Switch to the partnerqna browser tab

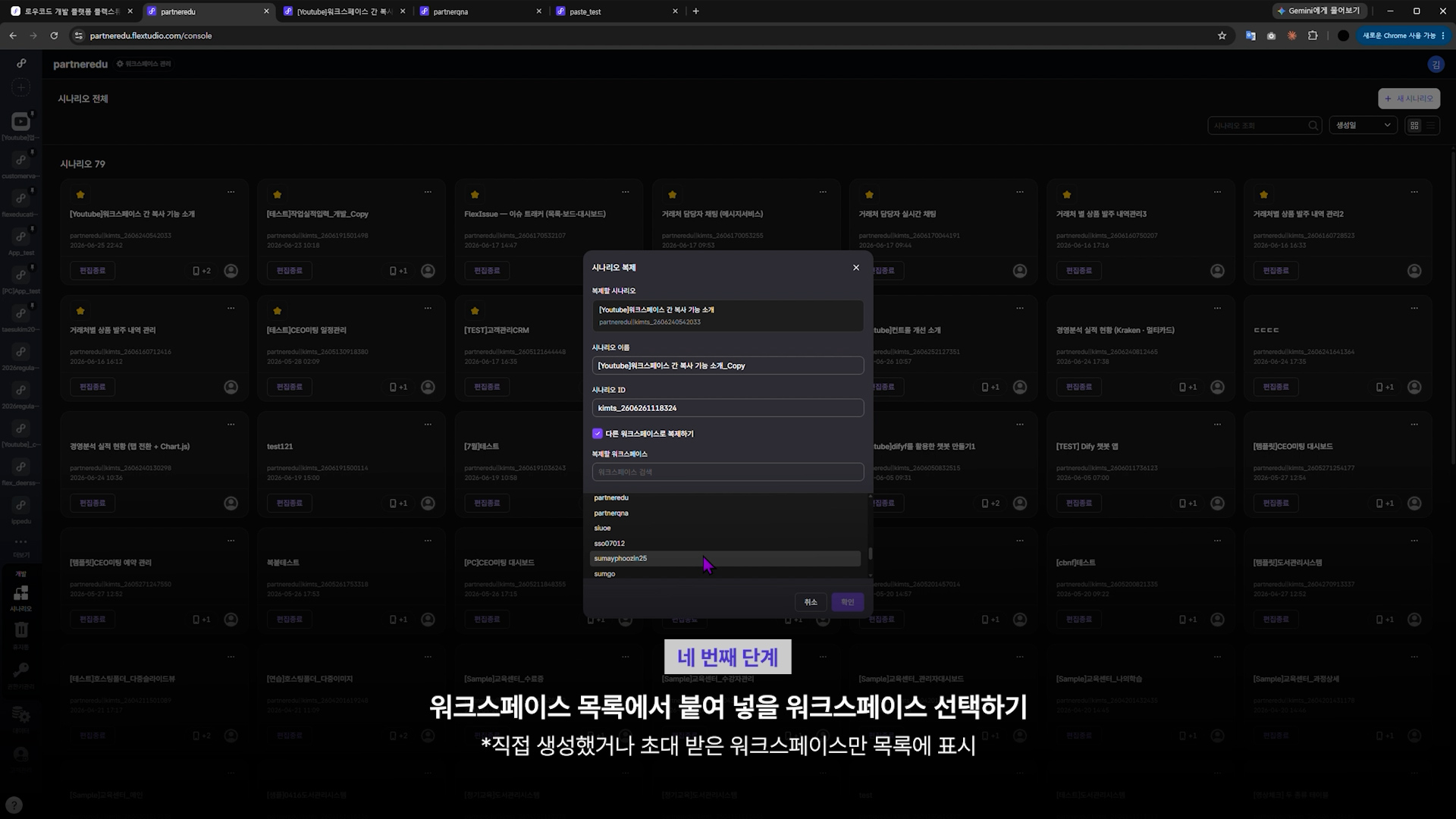479,11
